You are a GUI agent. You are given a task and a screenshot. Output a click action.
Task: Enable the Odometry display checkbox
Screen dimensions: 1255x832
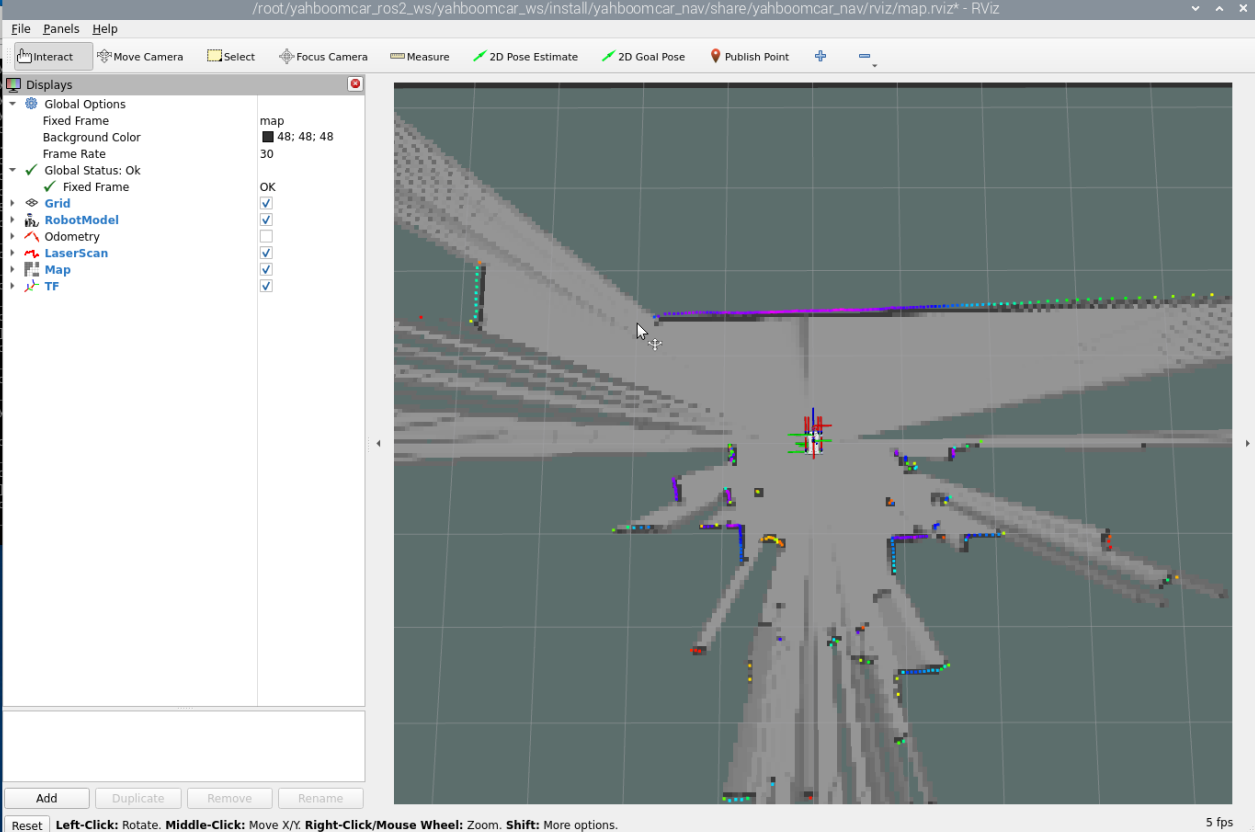point(266,237)
